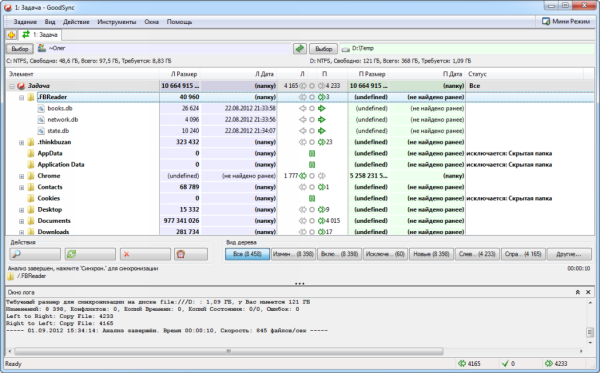Click the Synchronize green arrows button

(x=90, y=254)
